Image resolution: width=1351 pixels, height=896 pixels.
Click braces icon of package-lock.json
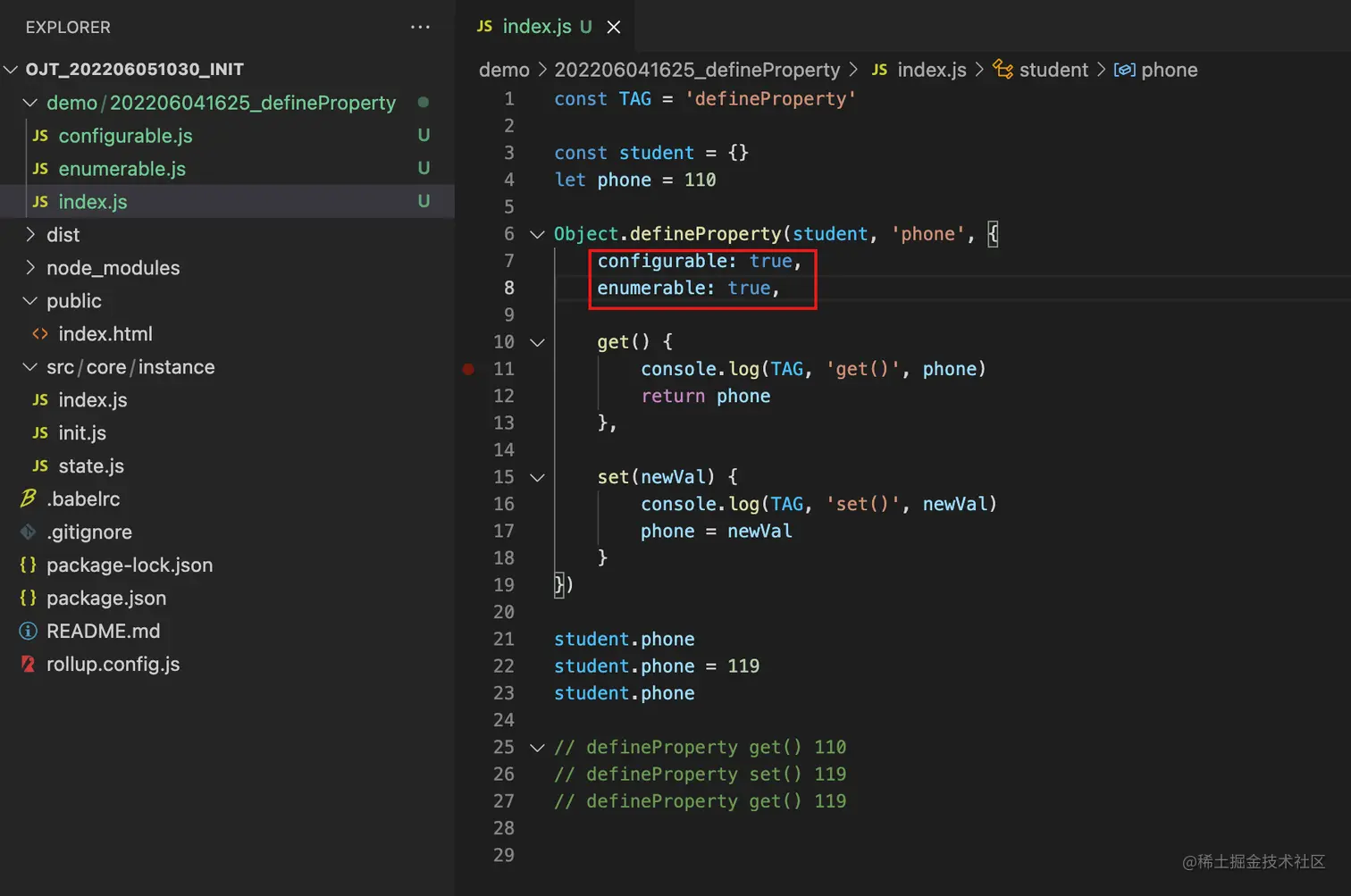(29, 565)
